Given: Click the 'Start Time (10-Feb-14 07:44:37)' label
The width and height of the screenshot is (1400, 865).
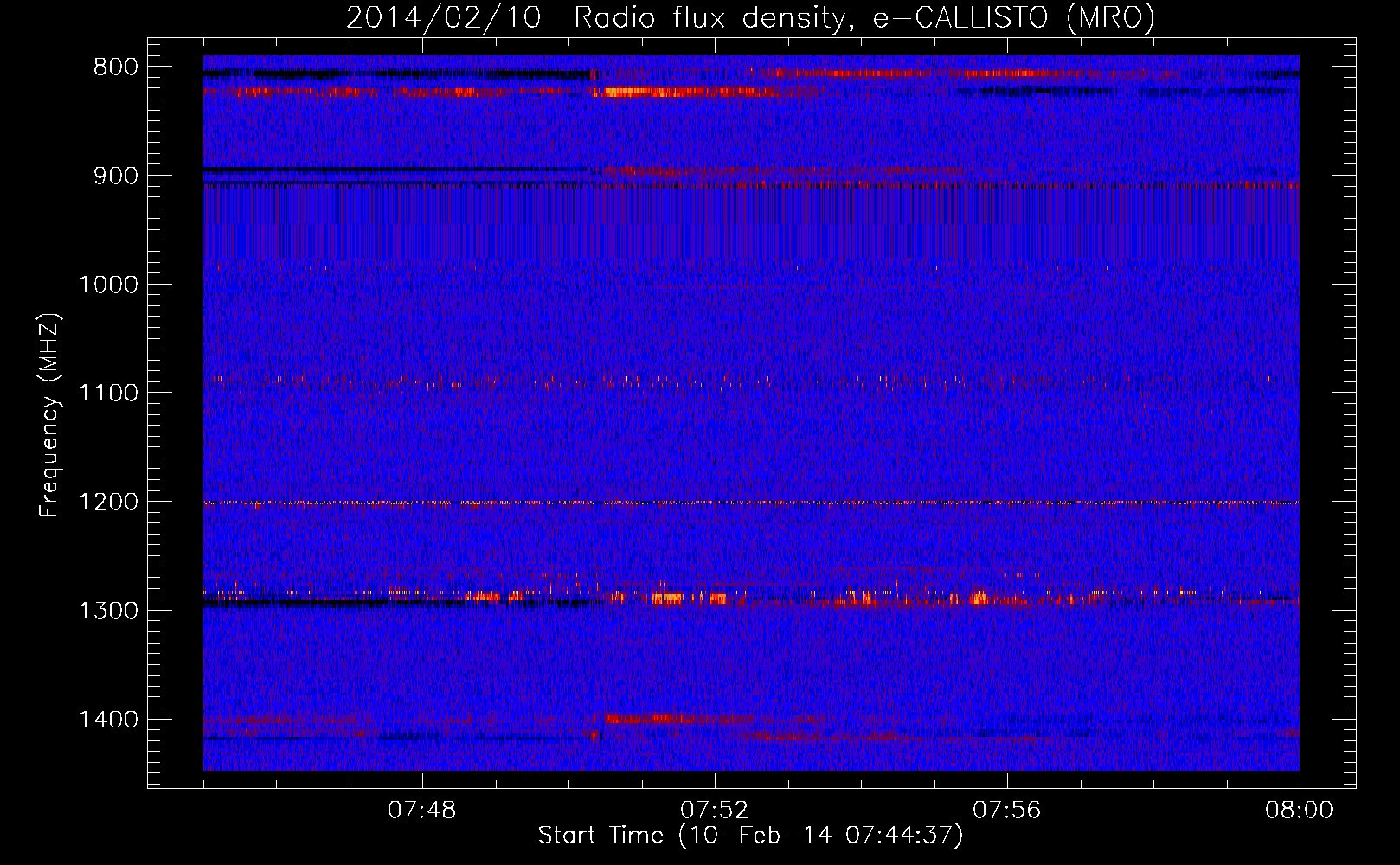Looking at the screenshot, I should point(750,836).
